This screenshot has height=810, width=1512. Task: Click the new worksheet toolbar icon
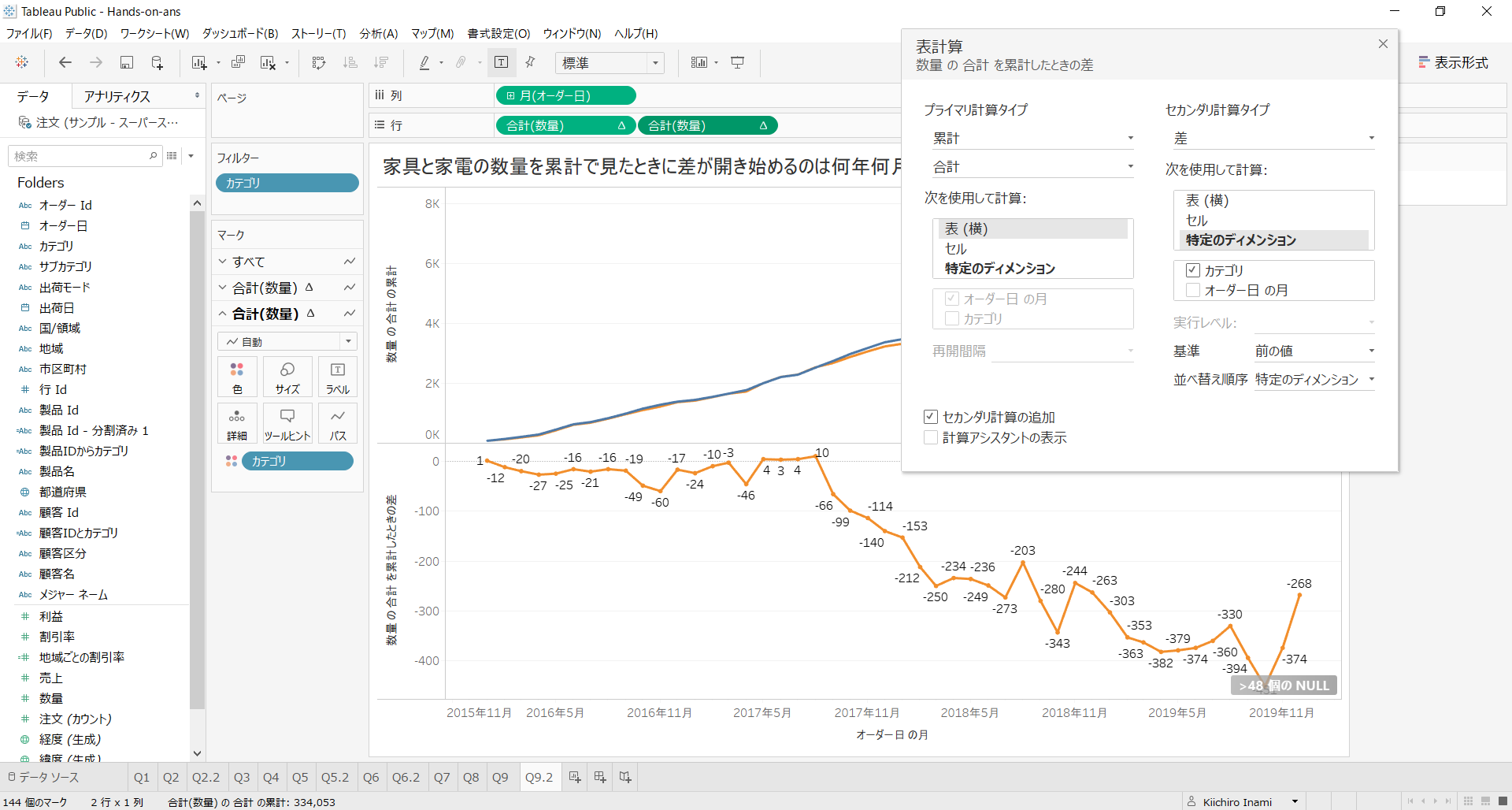199,62
